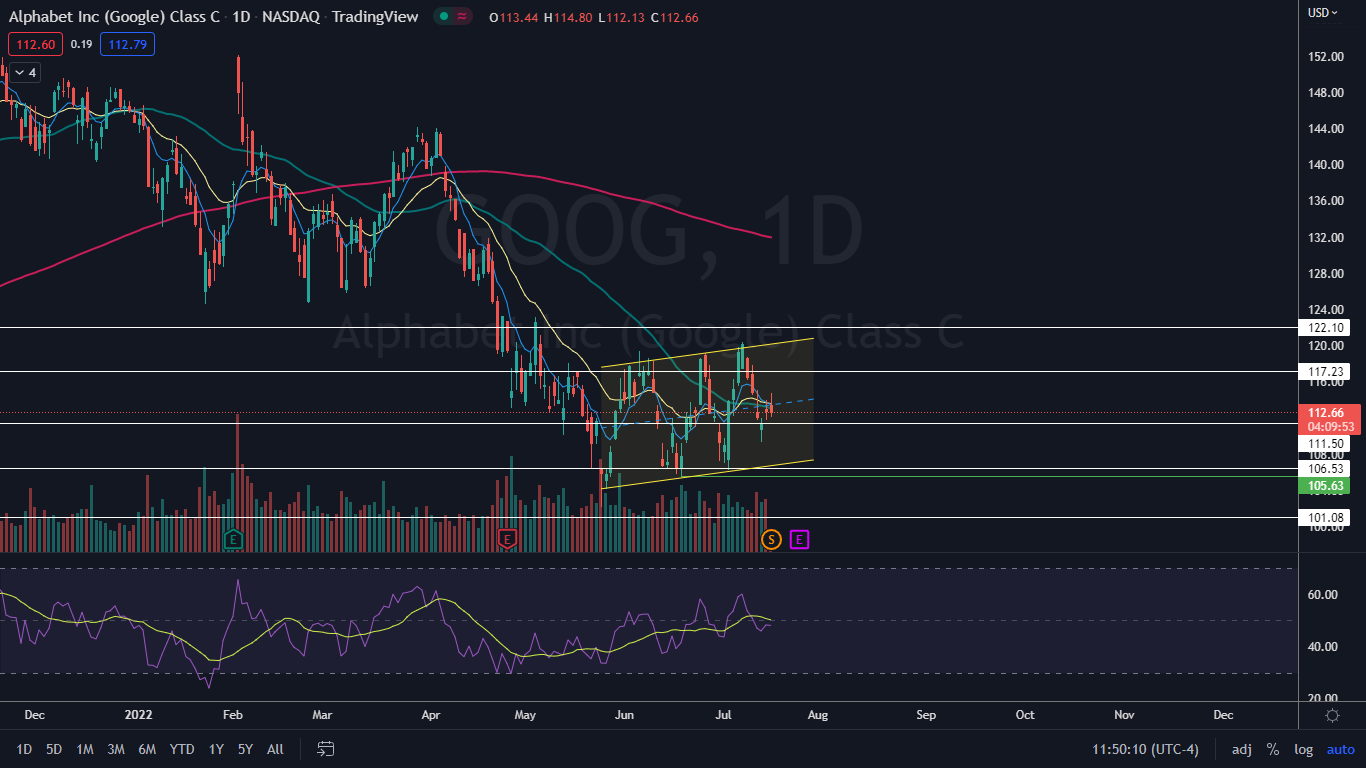This screenshot has width=1366, height=768.
Task: Click the blue 112.79 buy price button
Action: point(127,44)
